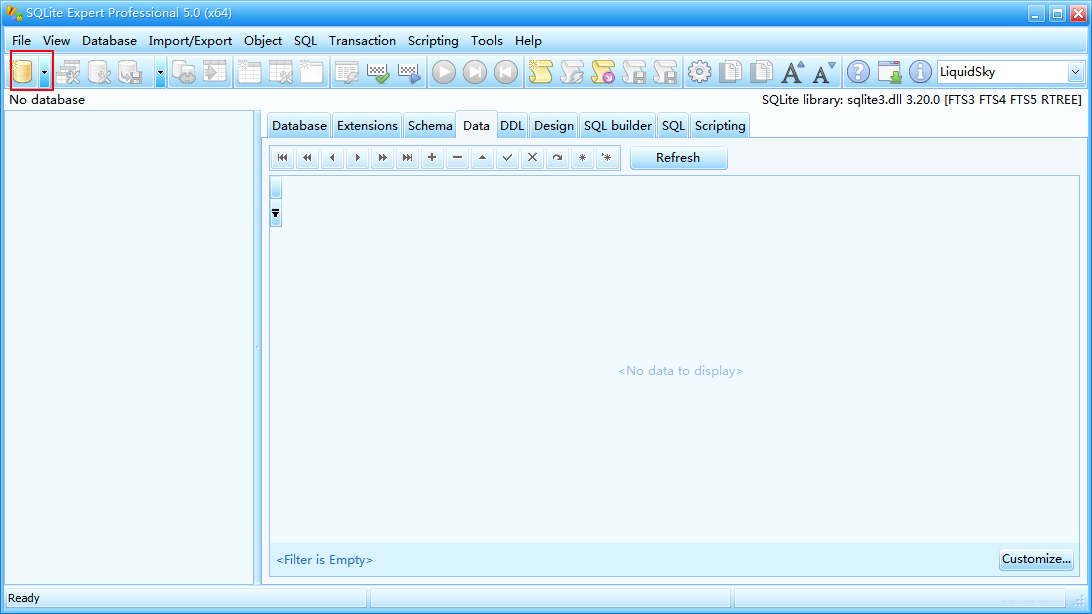Click the script with pink arrow icon
This screenshot has height=614, width=1092.
pyautogui.click(x=603, y=72)
